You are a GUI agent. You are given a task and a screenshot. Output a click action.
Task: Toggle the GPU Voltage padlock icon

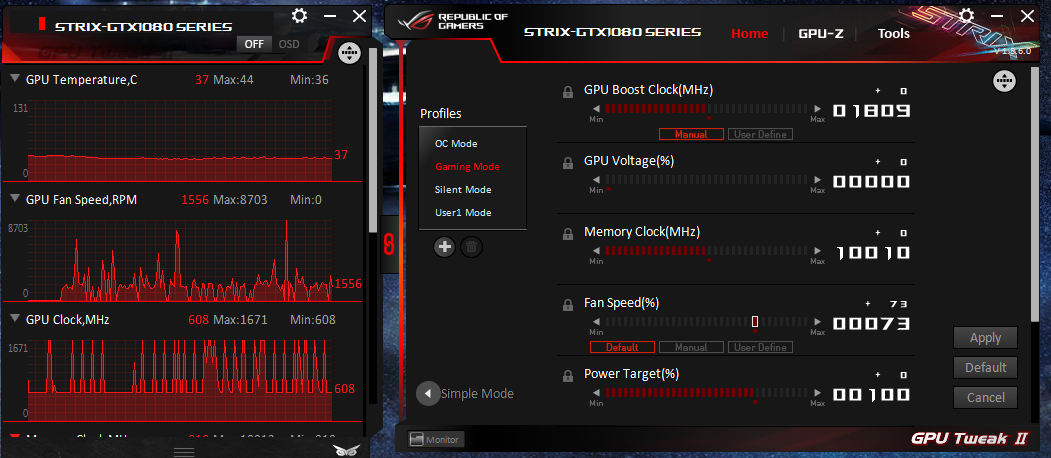coord(568,163)
